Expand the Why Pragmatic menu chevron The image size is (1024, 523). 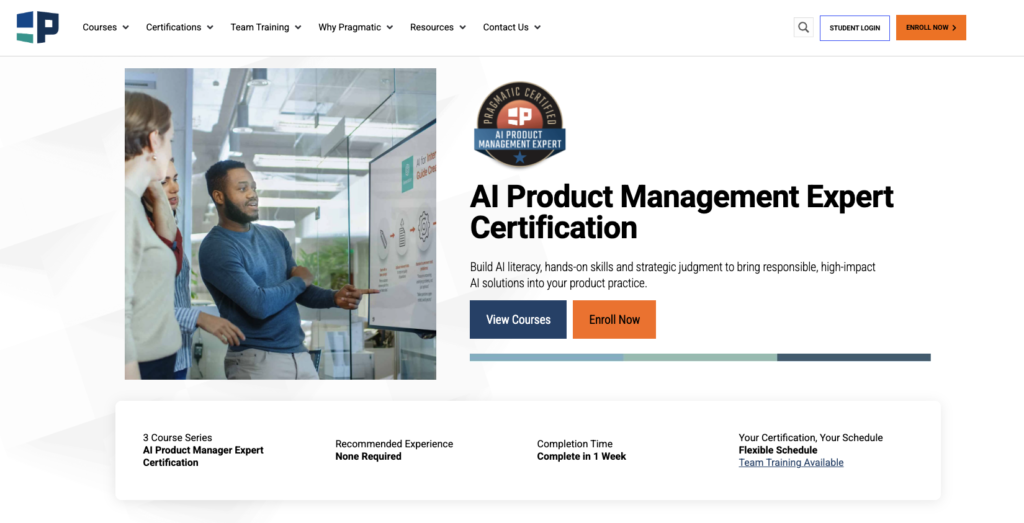tap(389, 27)
